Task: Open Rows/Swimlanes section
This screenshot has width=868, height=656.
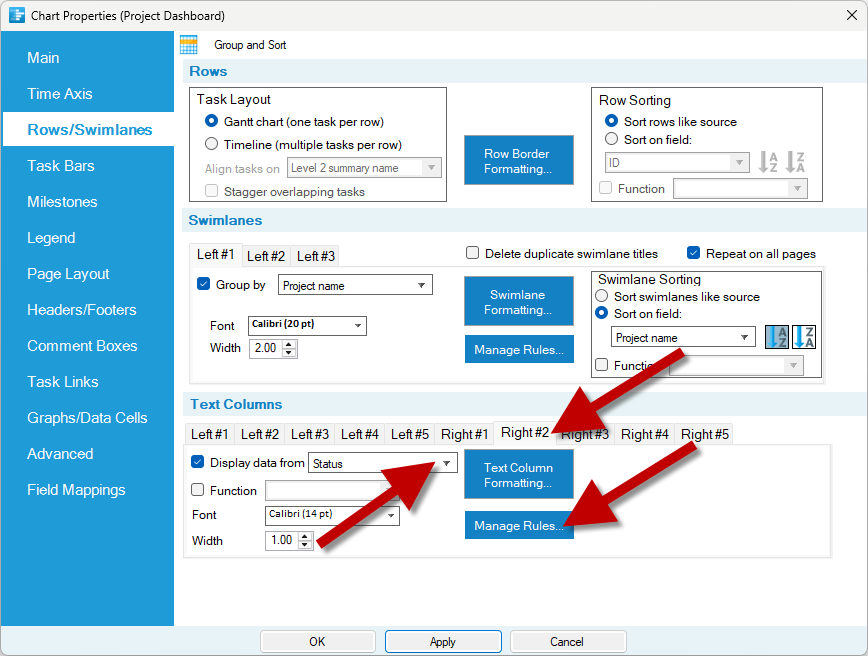Action: pos(90,130)
